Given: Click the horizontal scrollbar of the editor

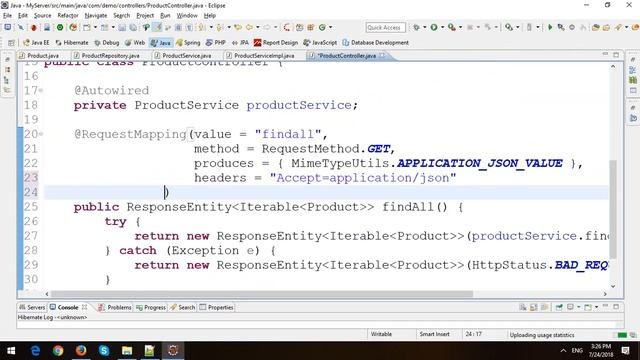Looking at the screenshot, I should [x=262, y=294].
